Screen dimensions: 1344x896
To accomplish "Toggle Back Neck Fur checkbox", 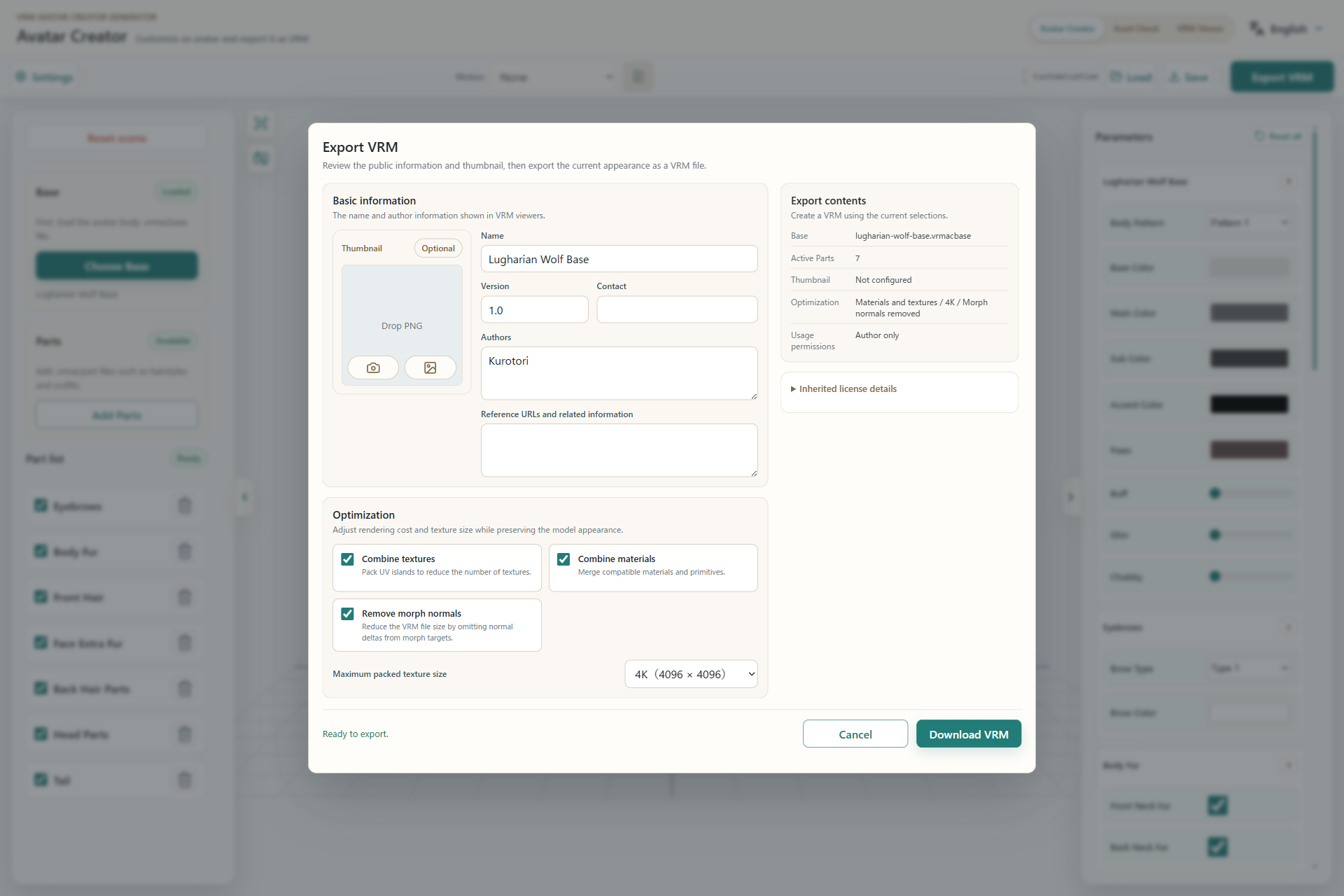I will tap(1217, 847).
